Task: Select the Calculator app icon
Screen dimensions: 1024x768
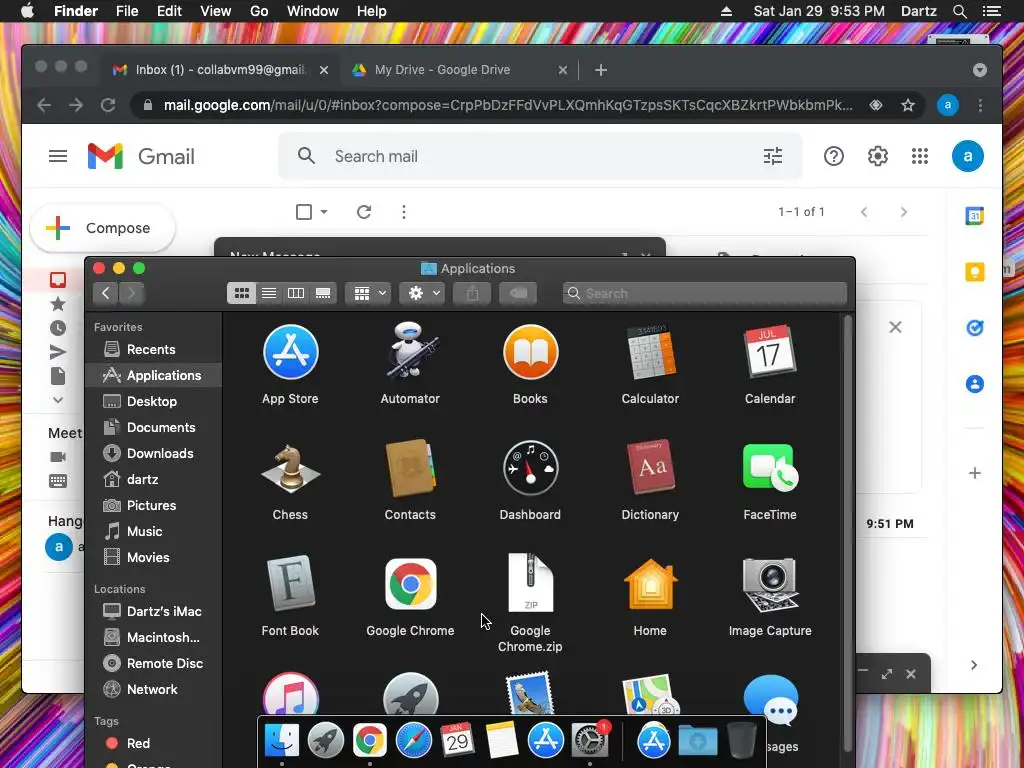Action: [650, 353]
